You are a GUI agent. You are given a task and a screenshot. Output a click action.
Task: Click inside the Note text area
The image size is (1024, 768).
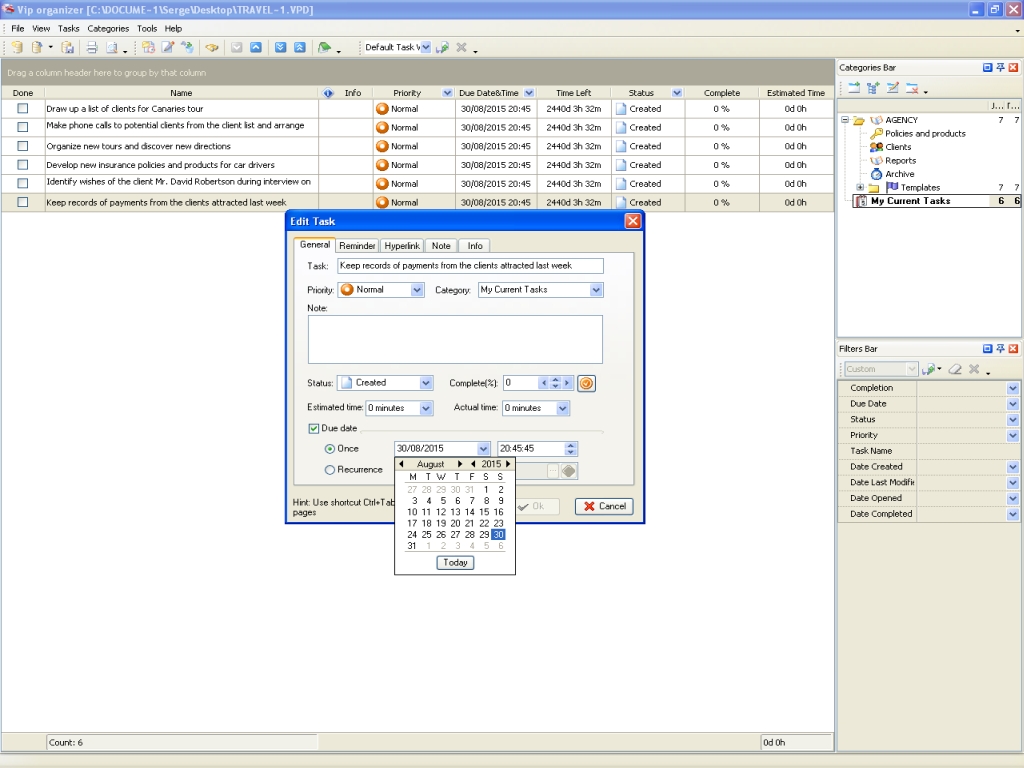coord(455,339)
